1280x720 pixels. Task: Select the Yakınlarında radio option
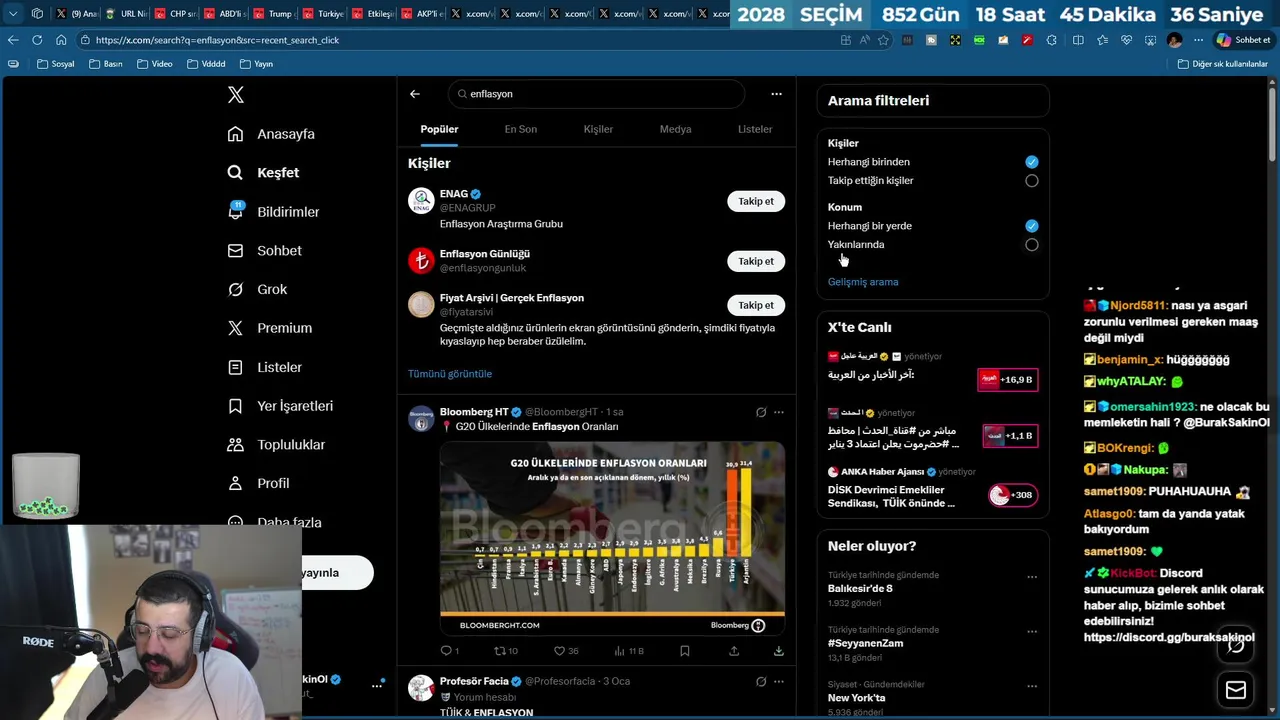point(1031,245)
